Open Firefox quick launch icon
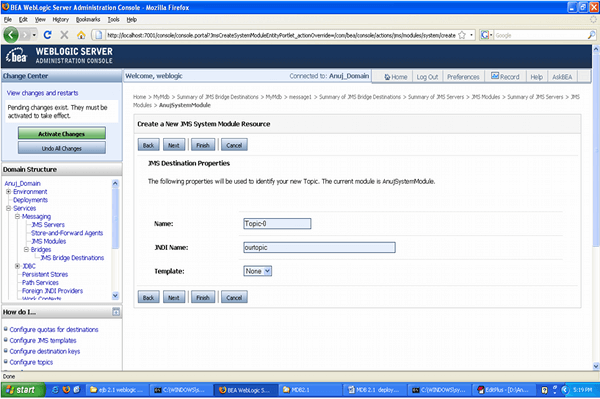Viewport: 600px width, 399px height. [66, 390]
